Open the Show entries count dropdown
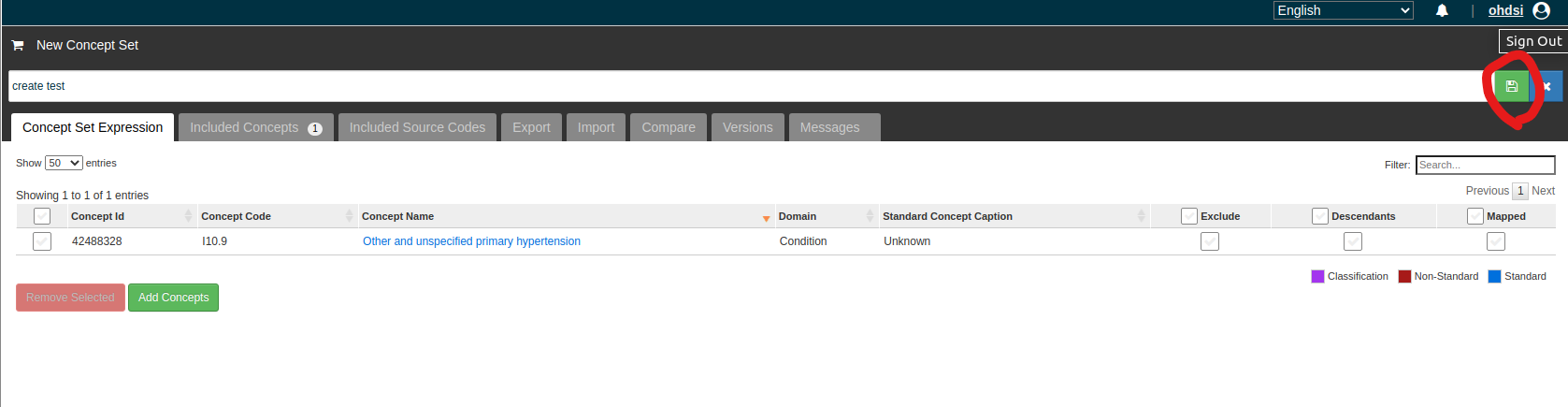Image resolution: width=1568 pixels, height=407 pixels. tap(64, 163)
